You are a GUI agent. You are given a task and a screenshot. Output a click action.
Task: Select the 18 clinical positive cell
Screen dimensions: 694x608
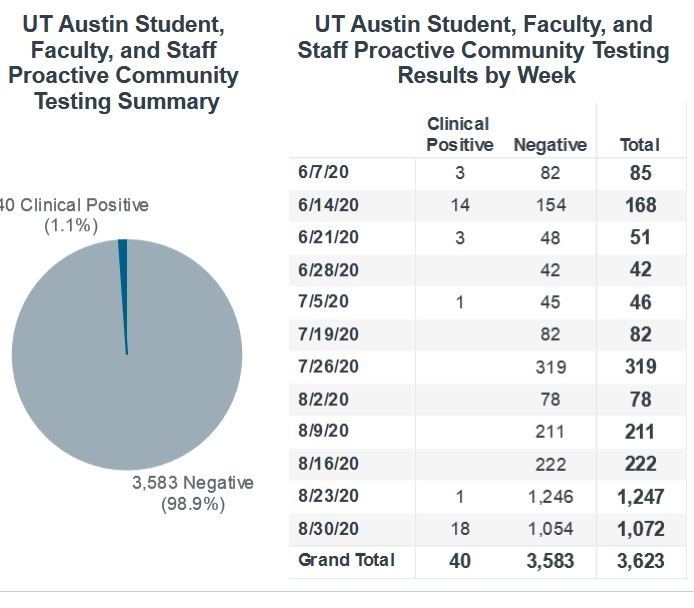click(460, 529)
